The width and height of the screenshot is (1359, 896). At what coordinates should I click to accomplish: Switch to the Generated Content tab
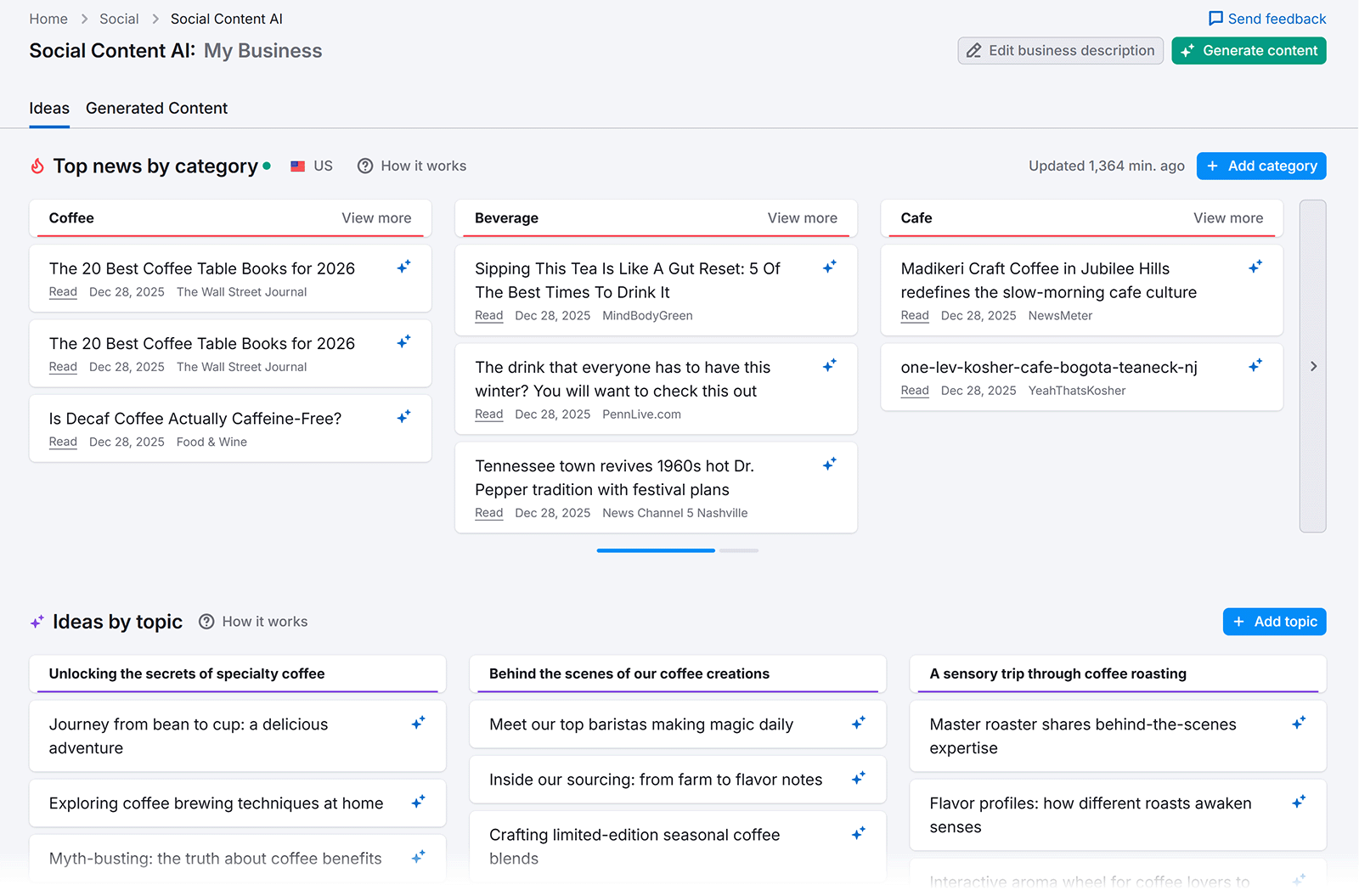coord(156,108)
